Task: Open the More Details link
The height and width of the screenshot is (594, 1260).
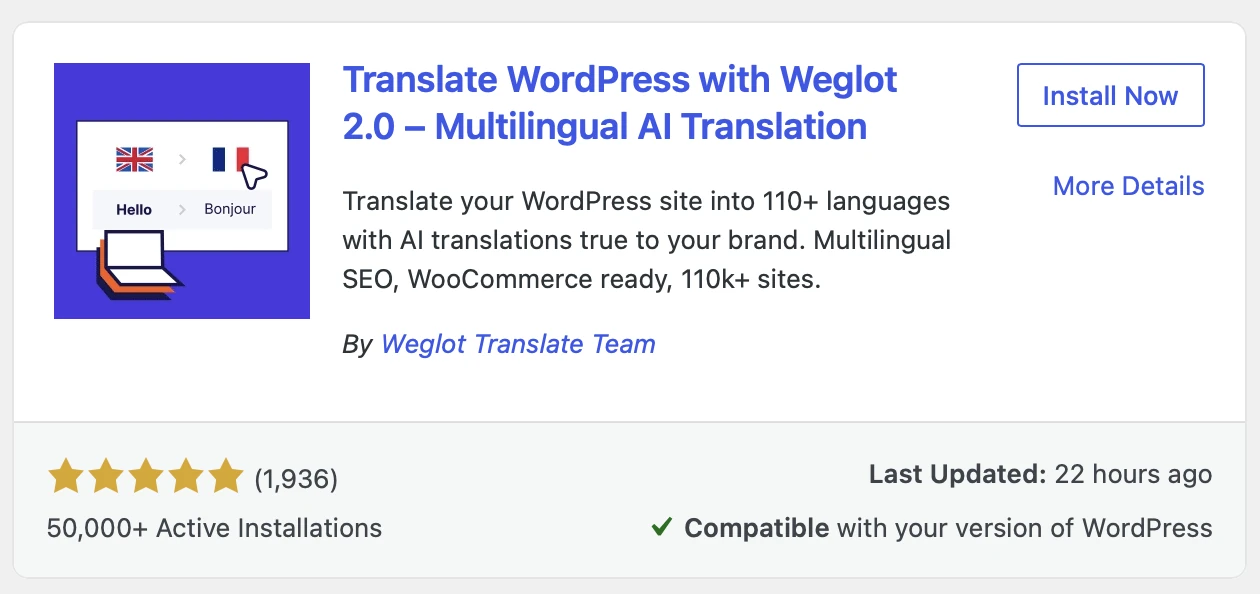Action: [1128, 186]
